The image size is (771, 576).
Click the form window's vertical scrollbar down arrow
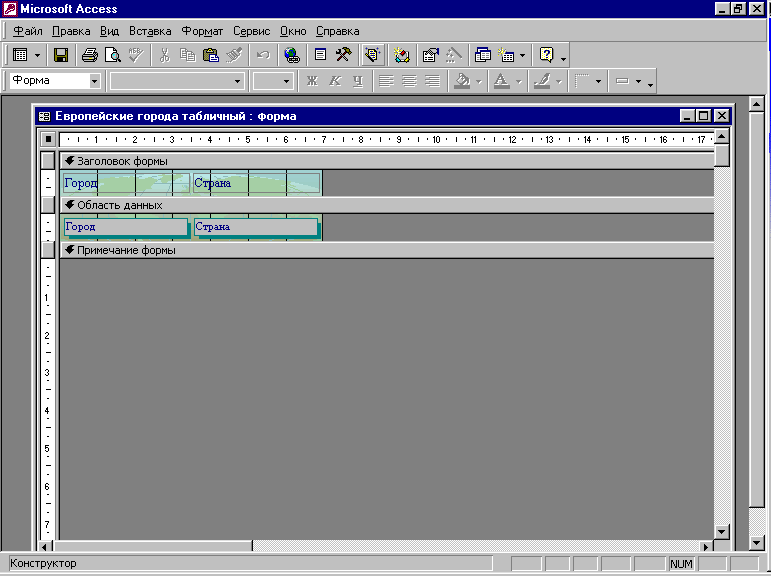[x=721, y=531]
